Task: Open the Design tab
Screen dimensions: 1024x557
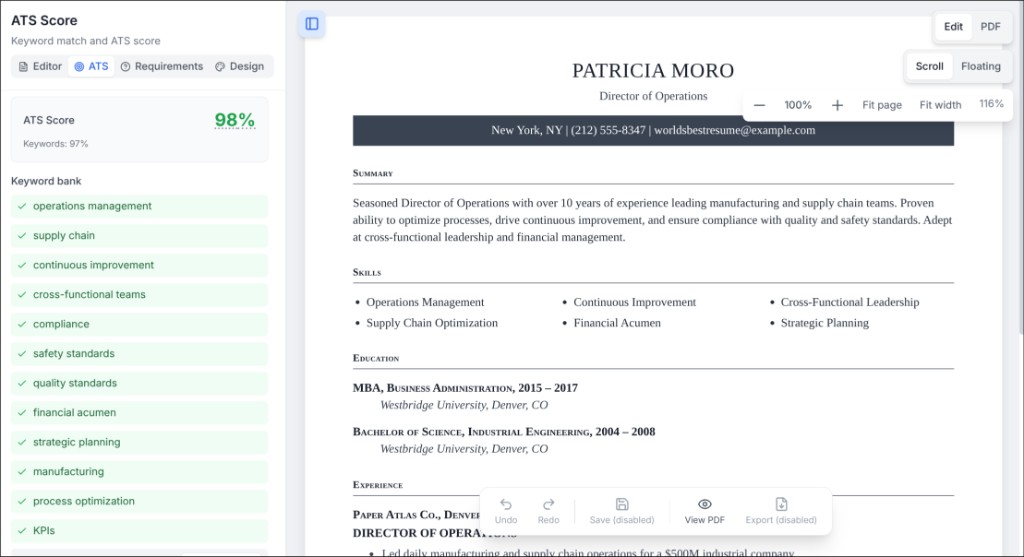Action: click(240, 67)
